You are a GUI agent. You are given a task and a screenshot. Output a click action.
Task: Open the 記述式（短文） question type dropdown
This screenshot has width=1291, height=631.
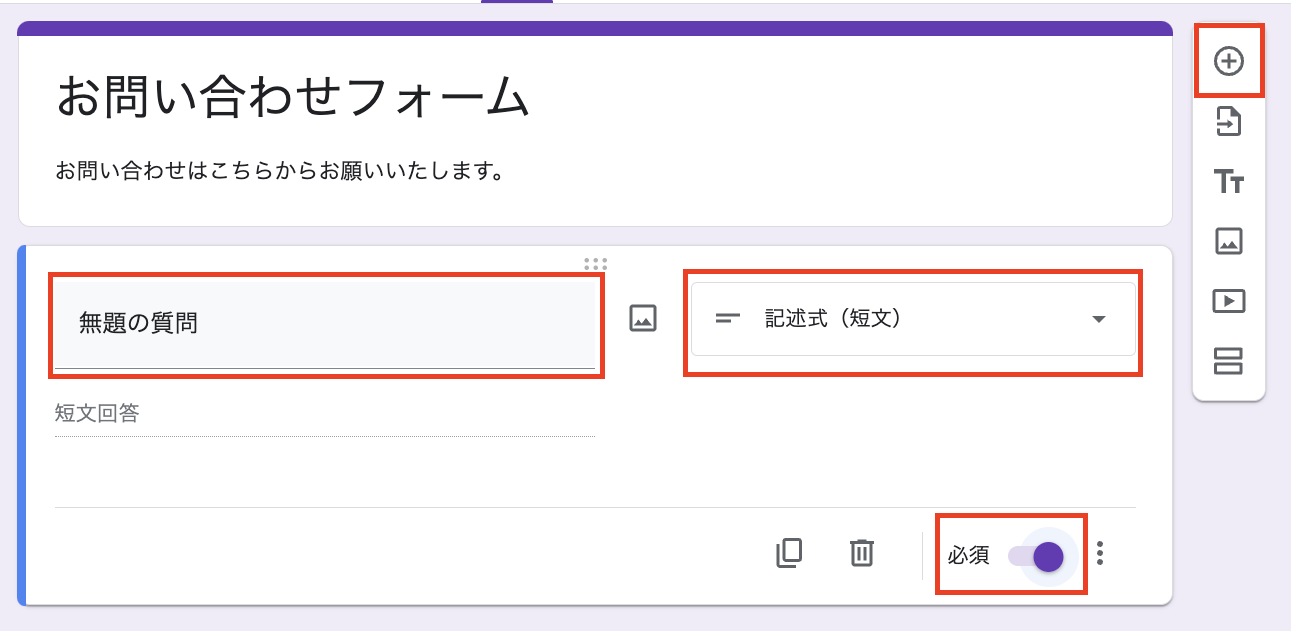click(913, 319)
